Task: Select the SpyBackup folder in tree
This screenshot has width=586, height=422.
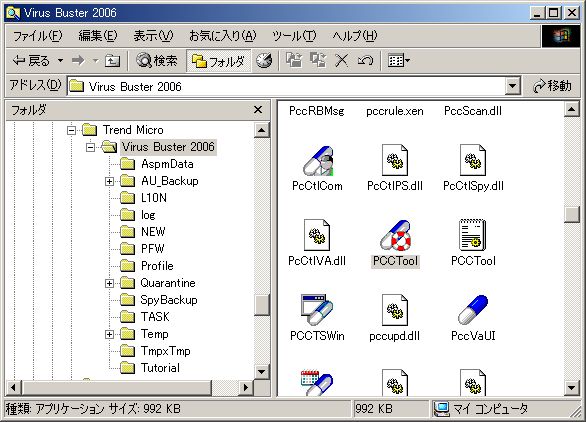Action: (x=159, y=300)
